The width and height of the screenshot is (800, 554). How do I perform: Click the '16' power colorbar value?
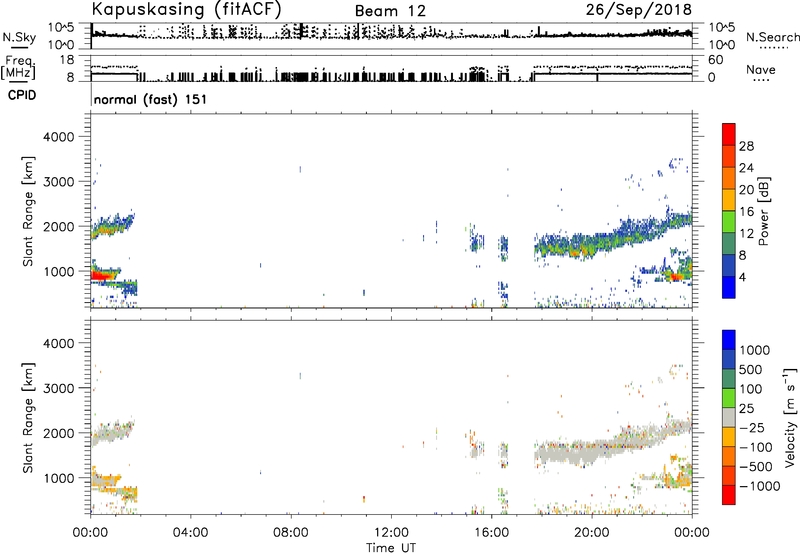click(x=746, y=212)
